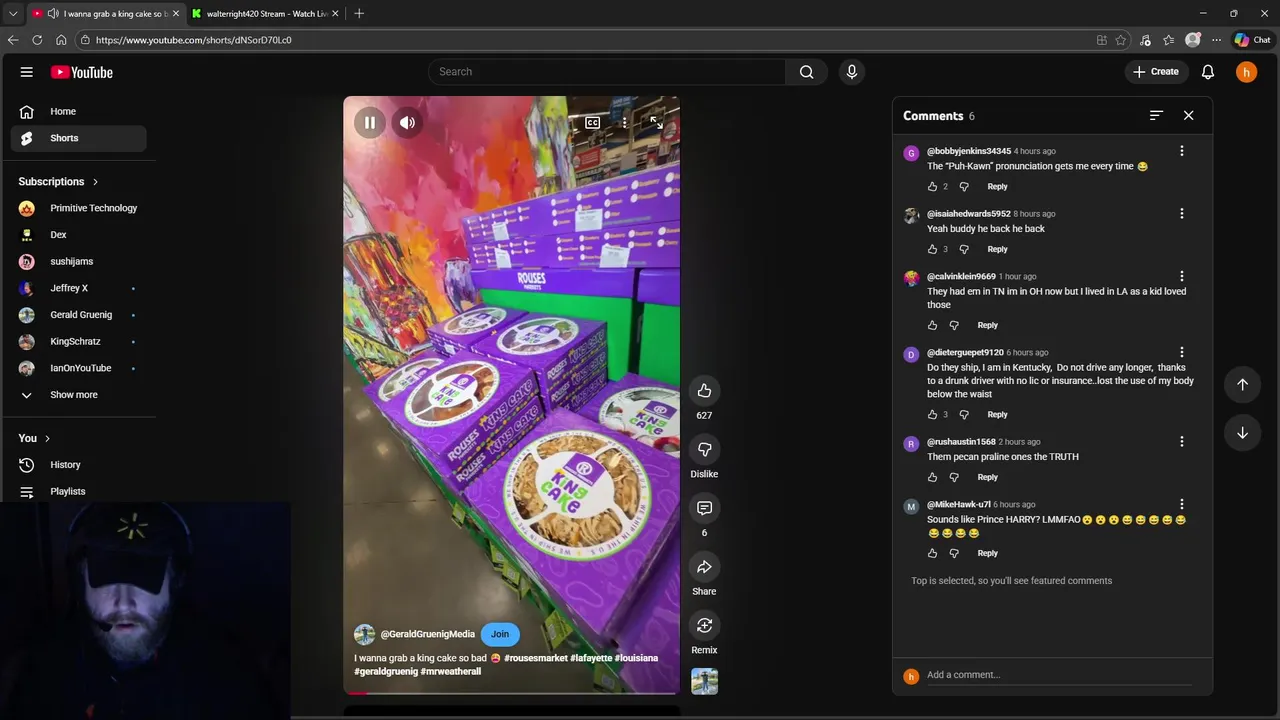Open the Jeffrey X subscription
The image size is (1280, 720).
78,288
